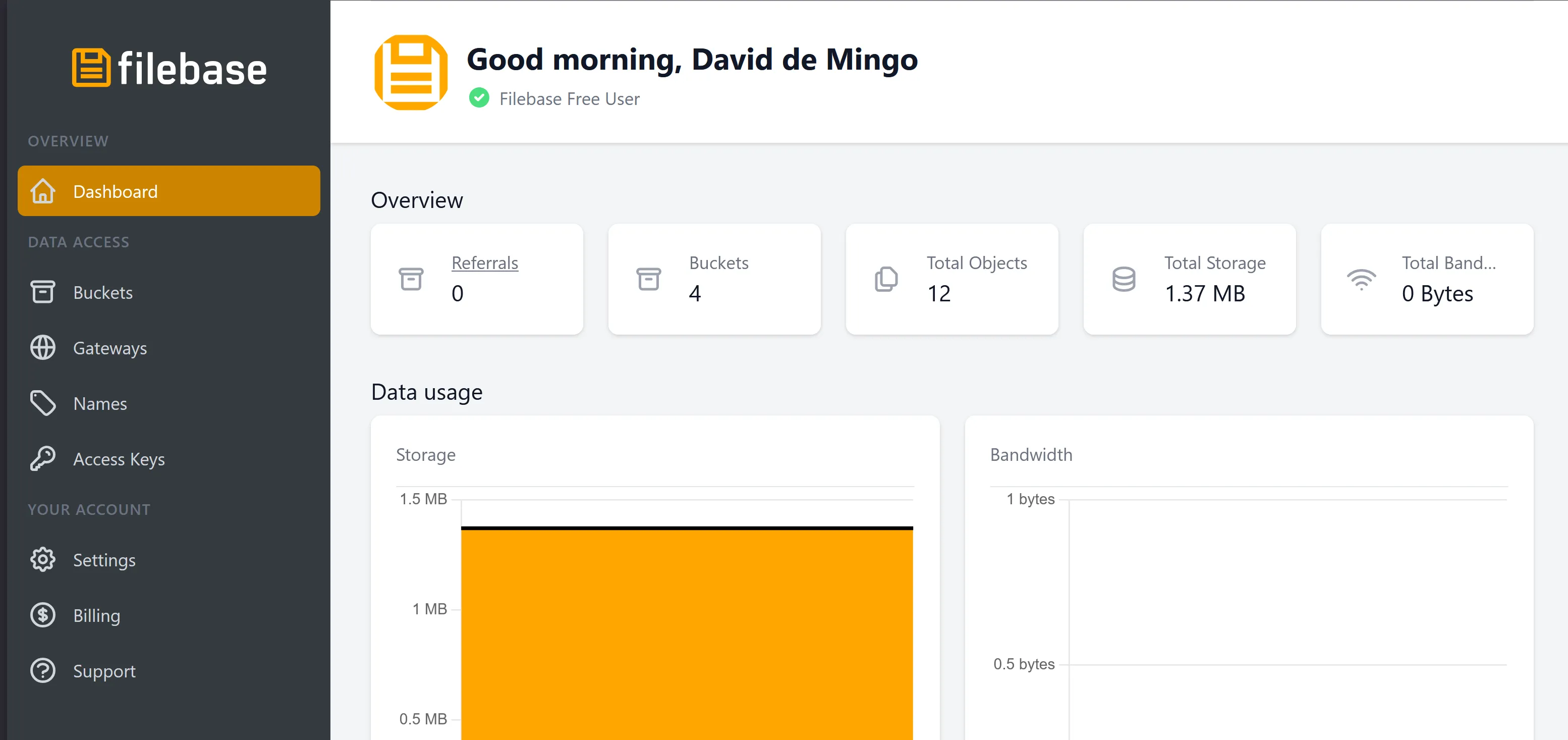
Task: Click the Total Bandwidth wifi icon
Action: click(1361, 280)
